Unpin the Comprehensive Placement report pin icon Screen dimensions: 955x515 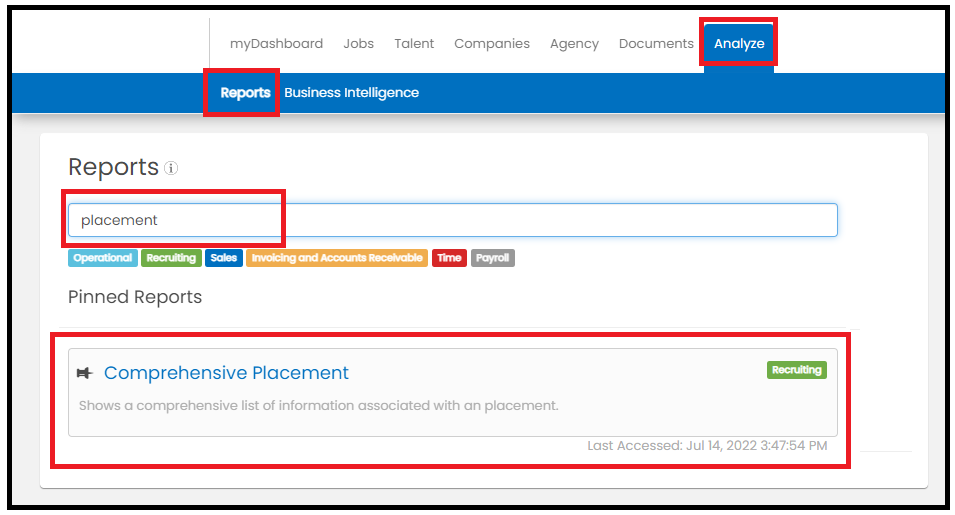pyautogui.click(x=84, y=373)
